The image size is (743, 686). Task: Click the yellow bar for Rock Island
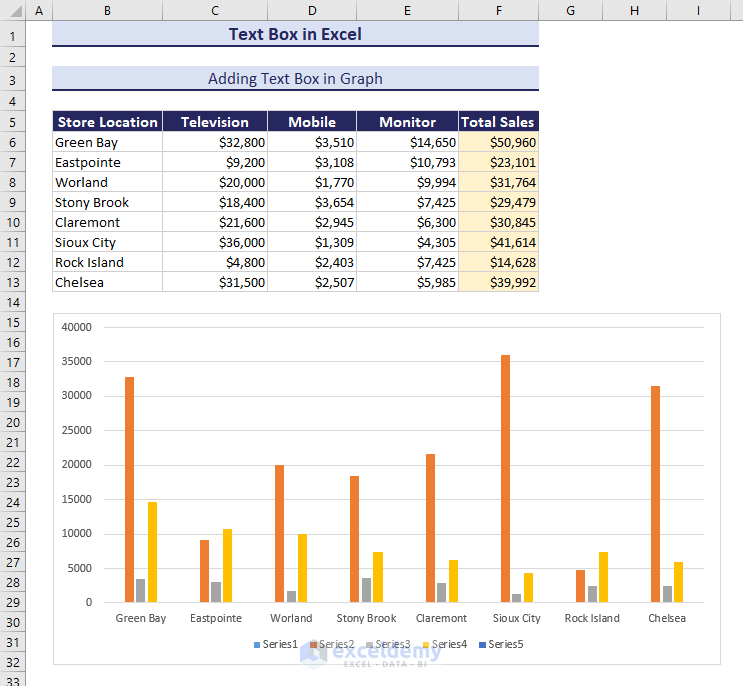coord(603,577)
